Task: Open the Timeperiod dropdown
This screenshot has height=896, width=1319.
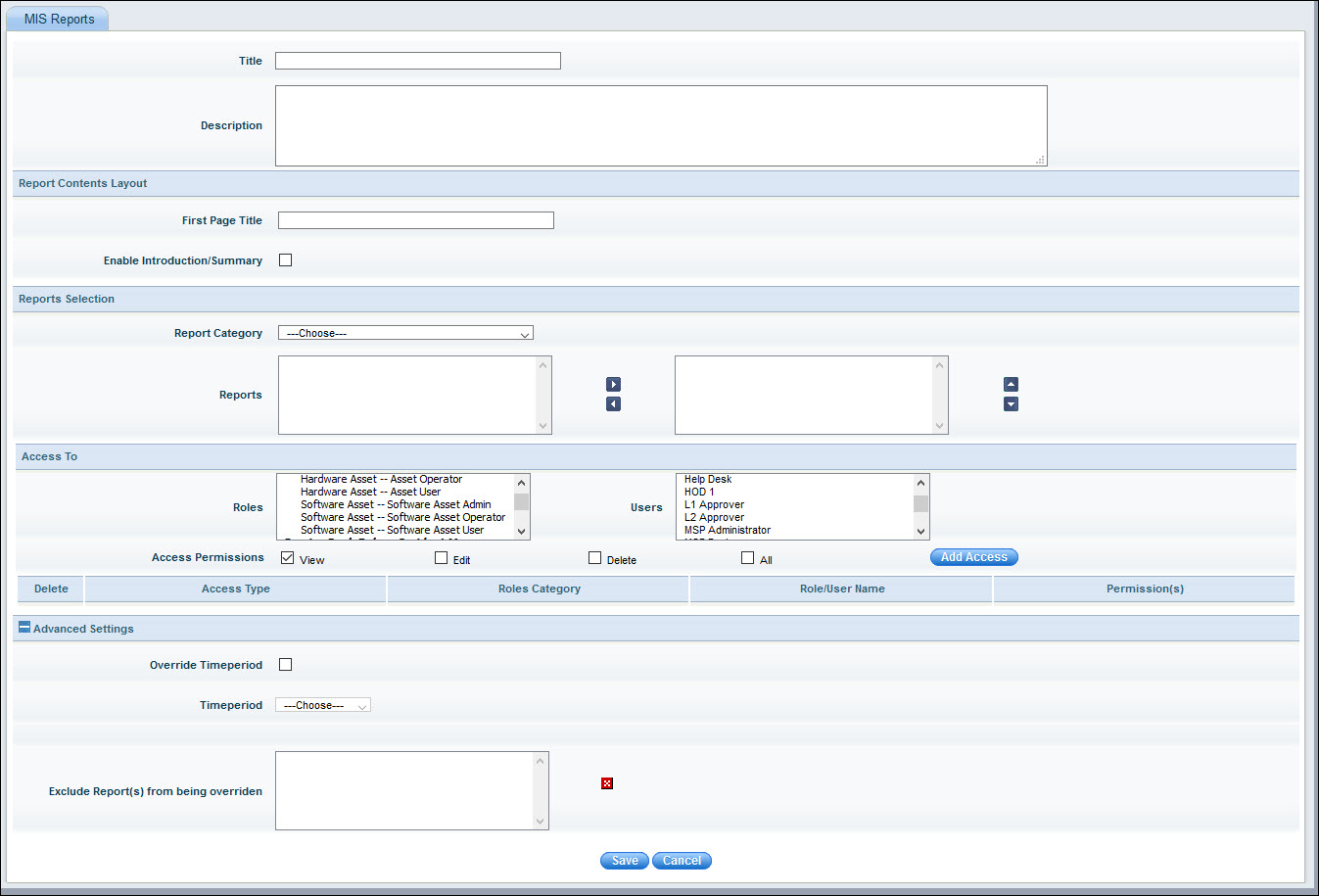Action: pyautogui.click(x=322, y=704)
